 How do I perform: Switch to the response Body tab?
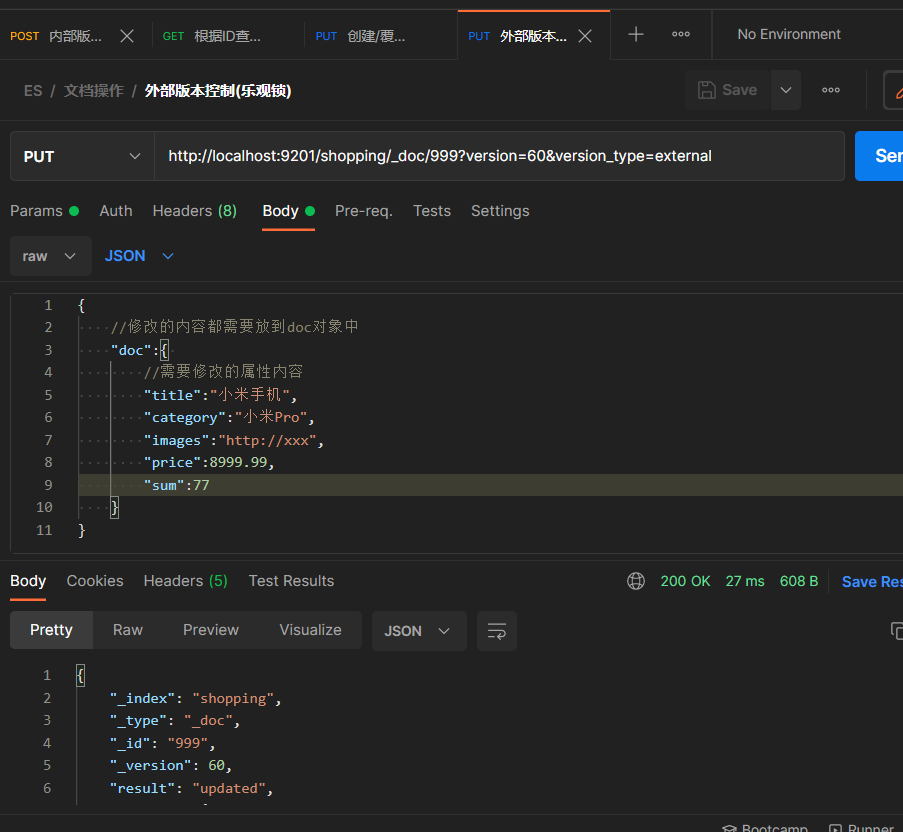click(x=28, y=580)
